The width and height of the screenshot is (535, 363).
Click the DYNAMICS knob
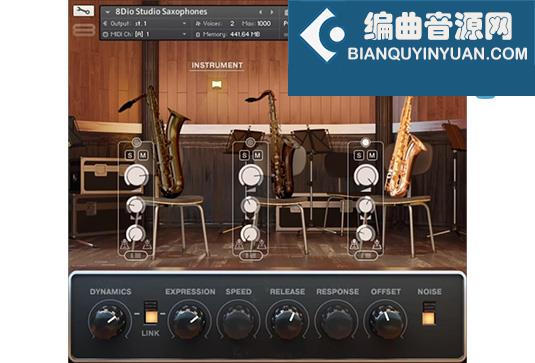[x=109, y=320]
